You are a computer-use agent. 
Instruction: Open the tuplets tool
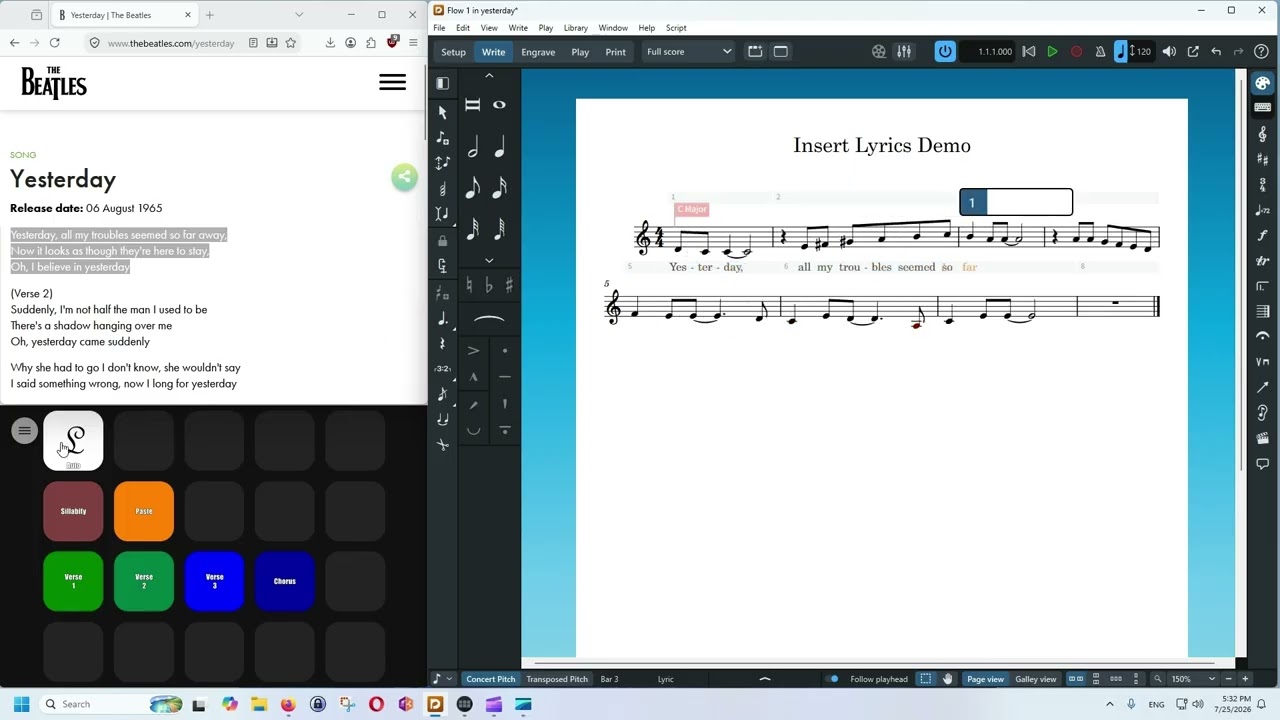click(443, 368)
